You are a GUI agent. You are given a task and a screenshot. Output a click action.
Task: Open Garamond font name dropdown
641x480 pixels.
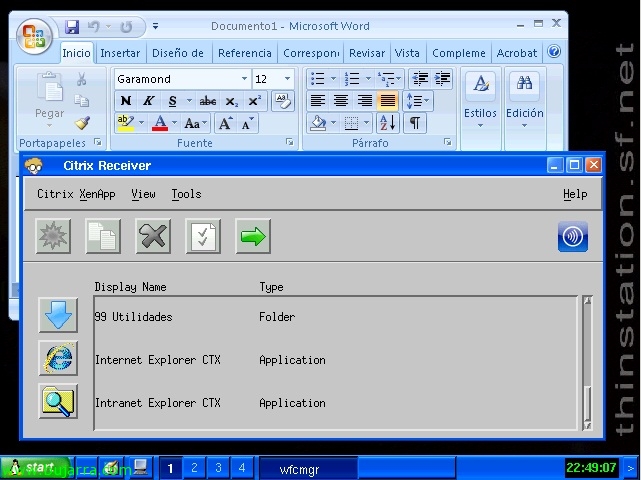click(x=244, y=79)
